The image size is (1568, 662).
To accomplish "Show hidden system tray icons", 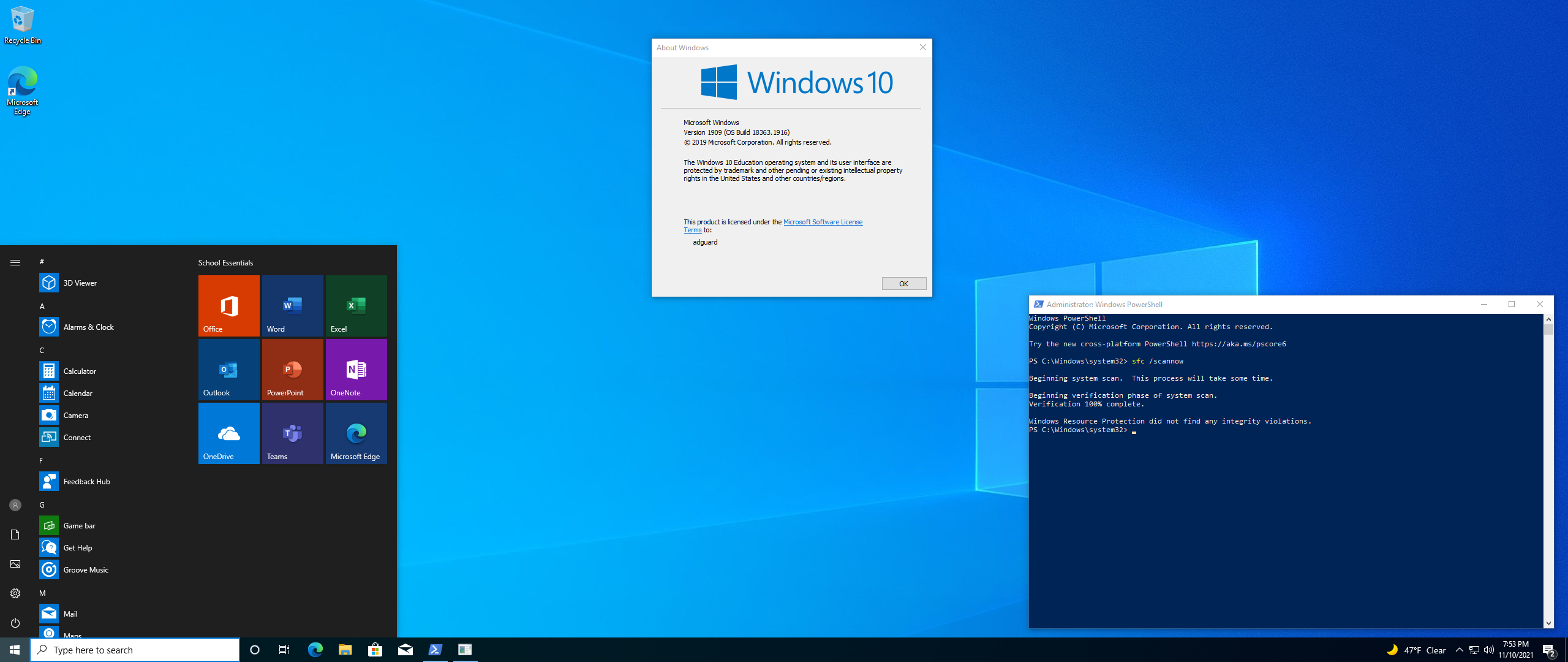I will point(1460,650).
